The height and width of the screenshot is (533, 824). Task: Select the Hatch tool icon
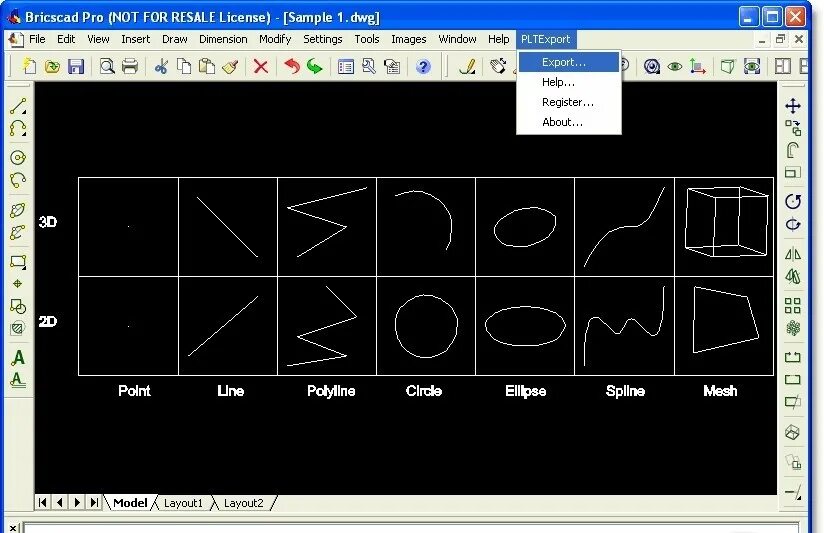tap(18, 329)
